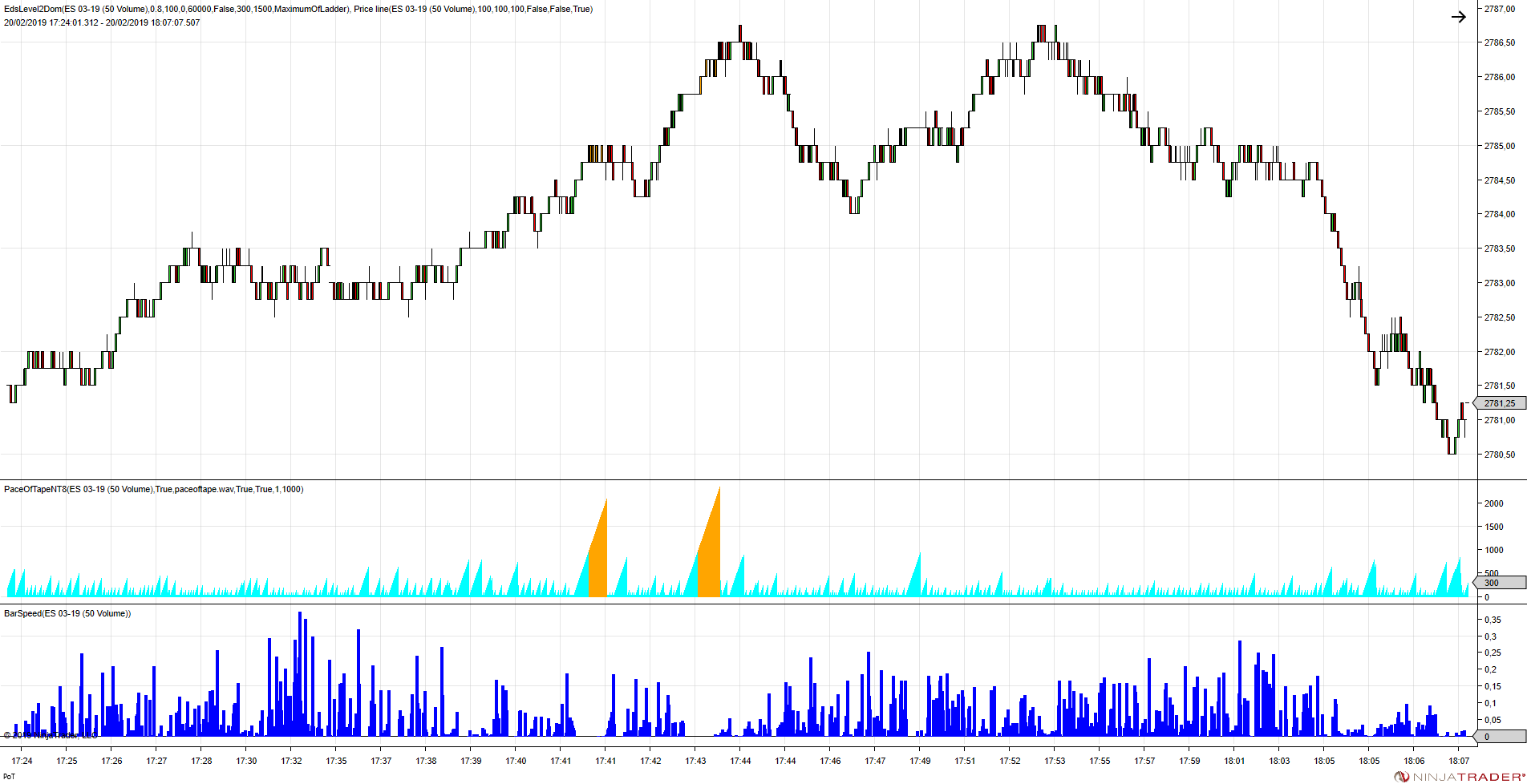This screenshot has width=1527, height=784.
Task: Click the 2780,50 price axis label
Action: [1500, 455]
